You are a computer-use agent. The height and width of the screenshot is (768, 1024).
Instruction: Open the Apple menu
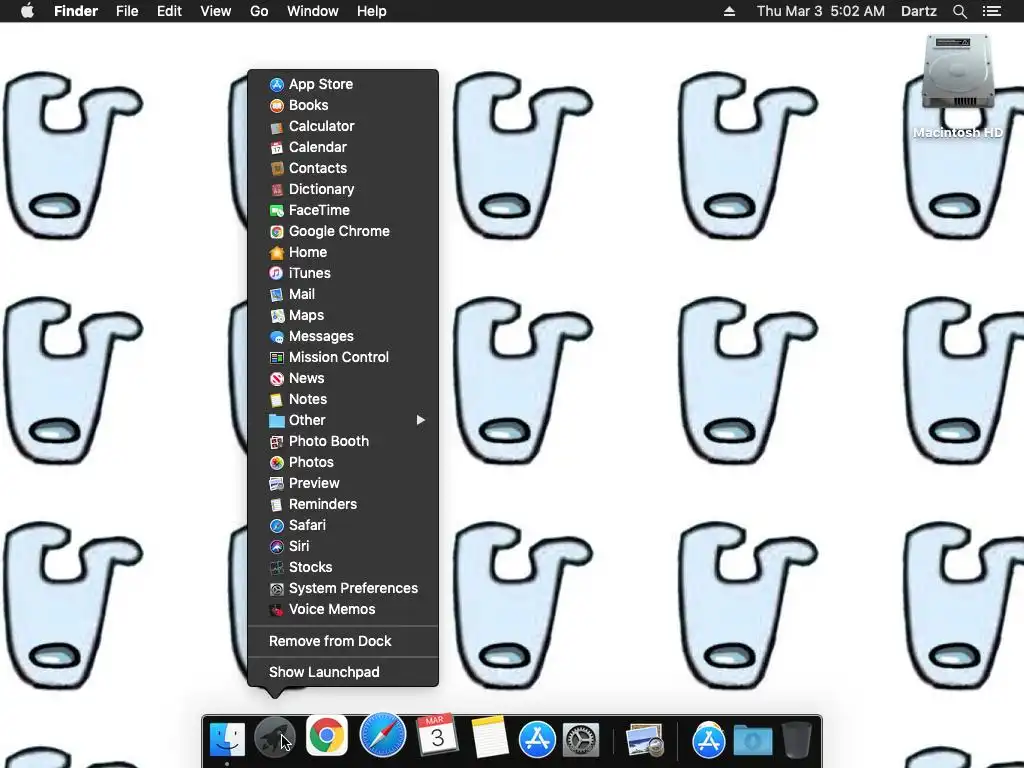click(27, 11)
